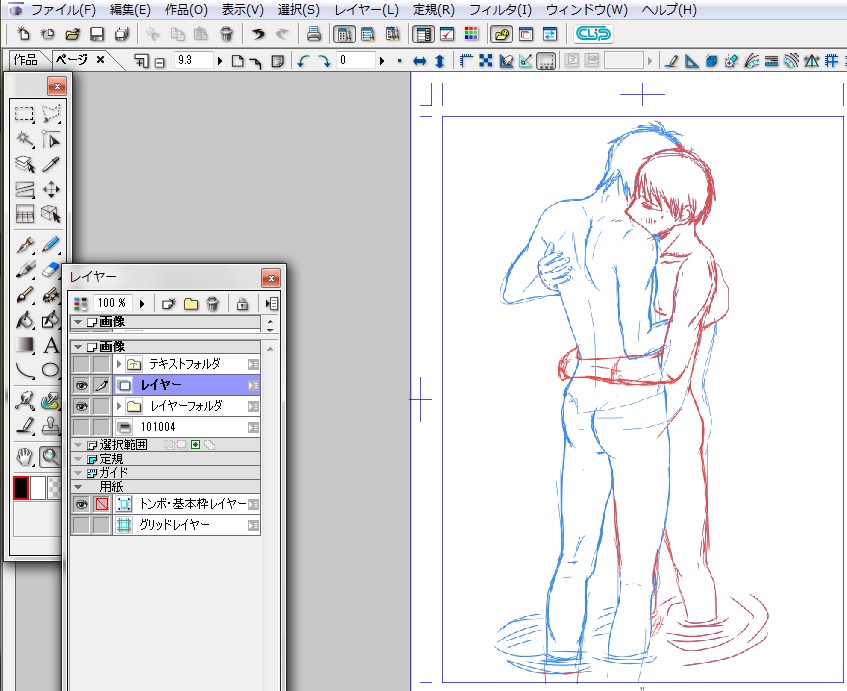Select the eyedropper tool
The height and width of the screenshot is (691, 847).
(51, 164)
